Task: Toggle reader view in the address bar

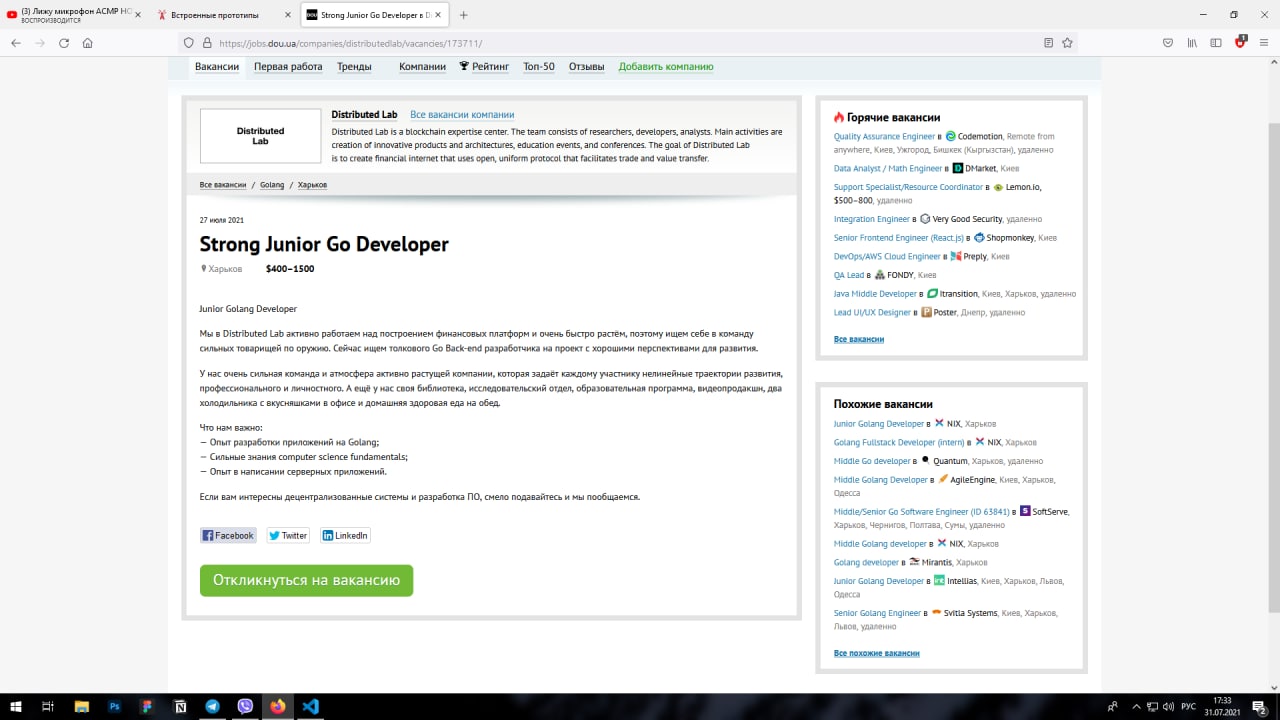Action: [1048, 43]
